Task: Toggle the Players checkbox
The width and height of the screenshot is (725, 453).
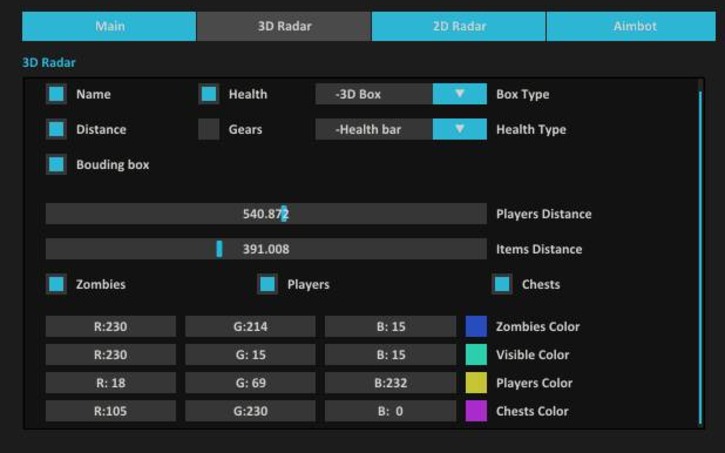Action: point(267,284)
